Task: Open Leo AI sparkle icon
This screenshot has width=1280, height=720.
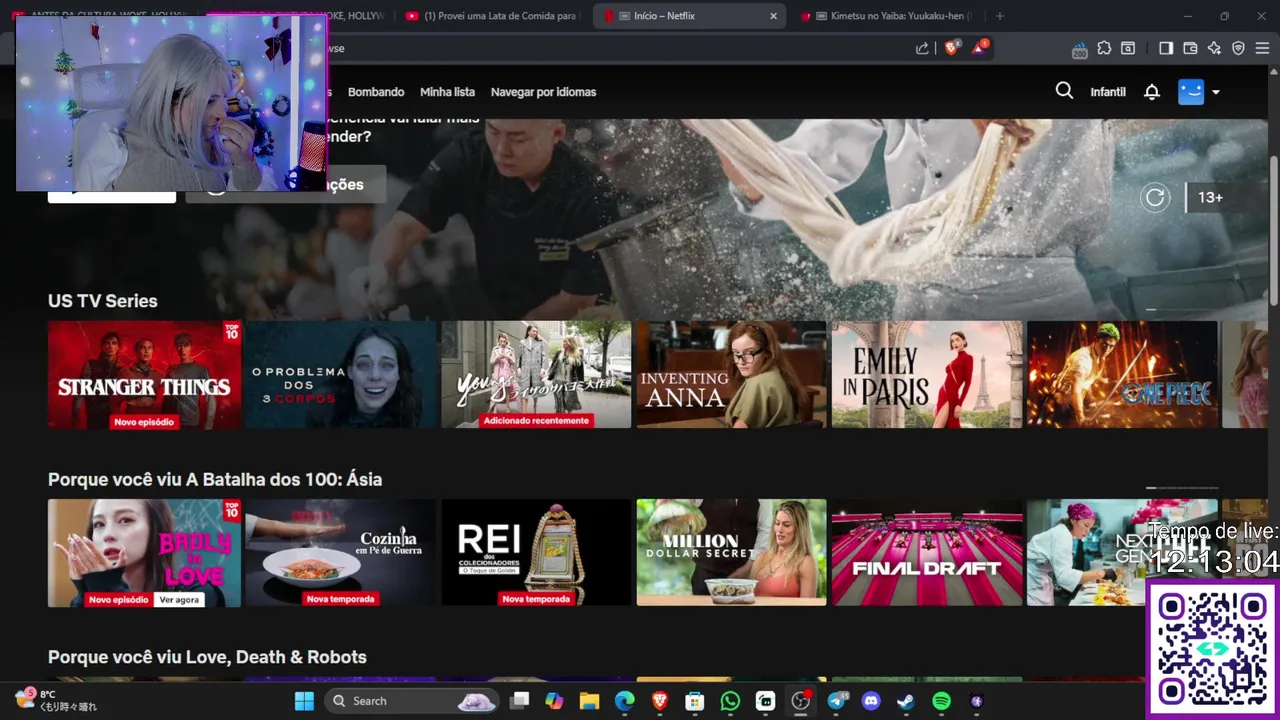Action: click(x=1214, y=48)
